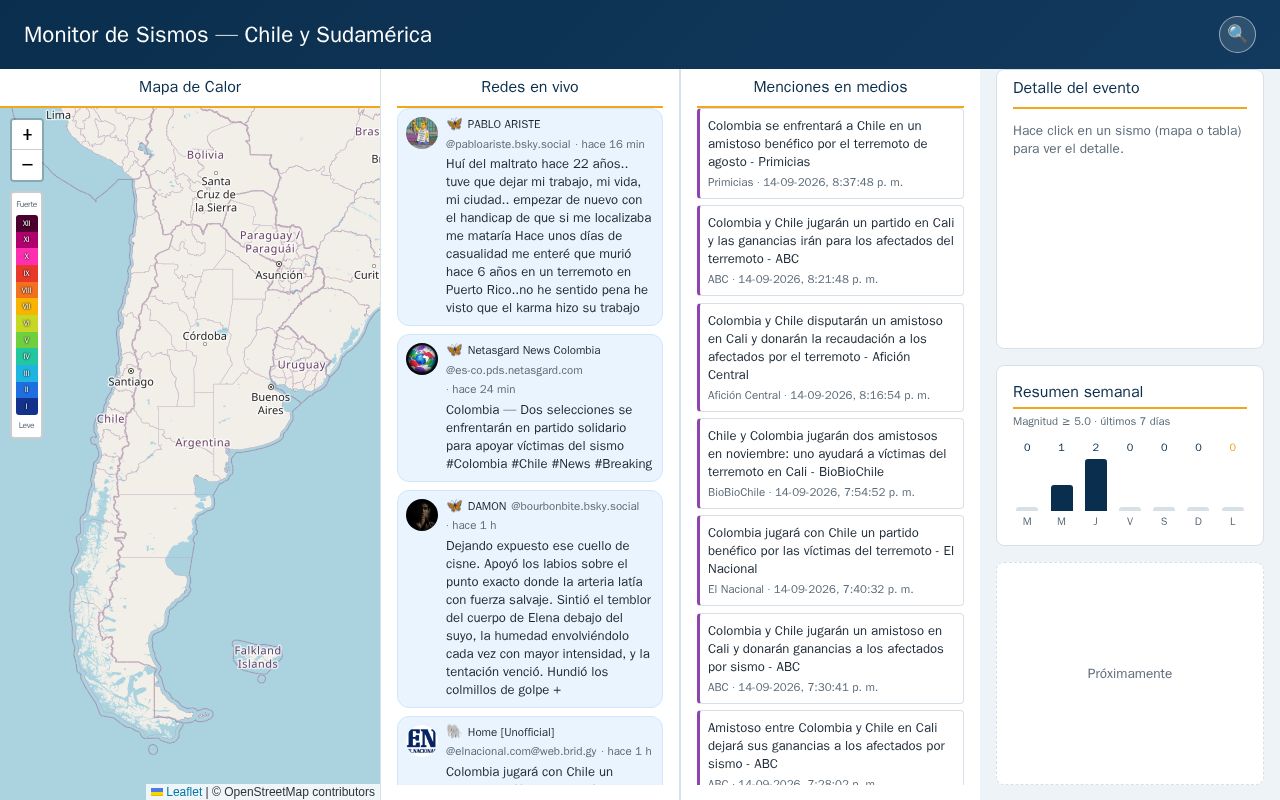Click the @elnacional.com@web.brid.gy handle
1280x800 pixels.
[x=521, y=751]
